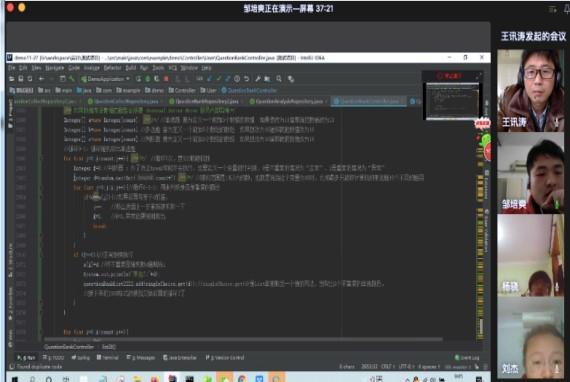Open Settings via the wrench icon

pos(258,79)
